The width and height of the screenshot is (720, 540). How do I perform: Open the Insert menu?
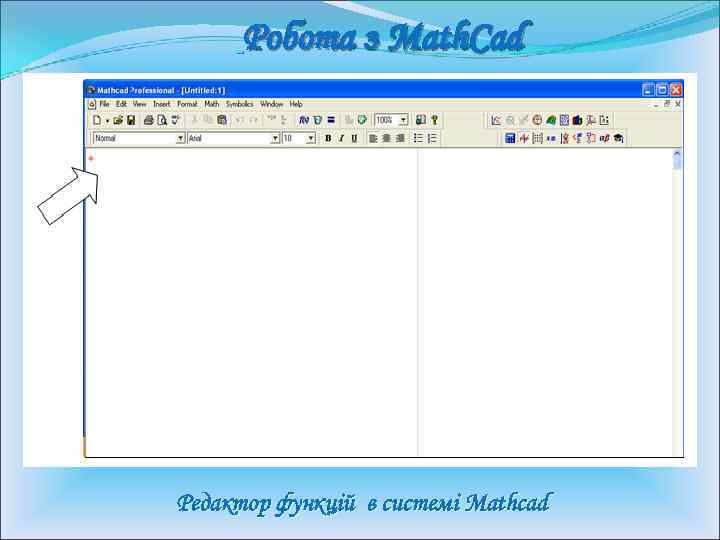point(162,104)
